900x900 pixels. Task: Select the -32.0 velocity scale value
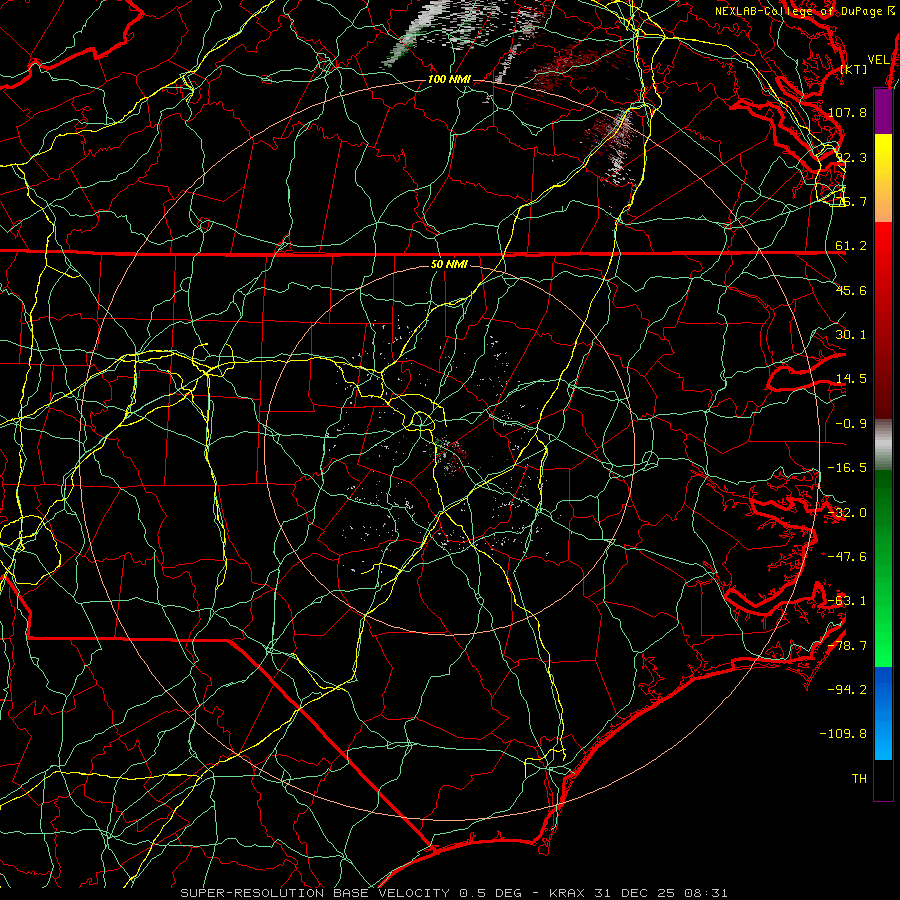(x=848, y=513)
